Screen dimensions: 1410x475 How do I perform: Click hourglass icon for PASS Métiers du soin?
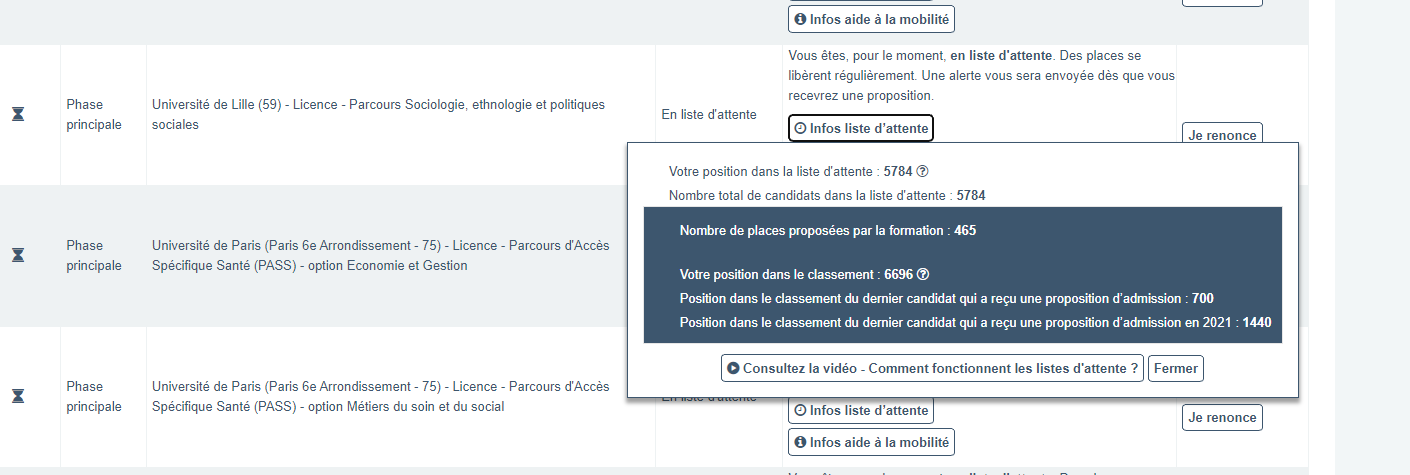18,396
